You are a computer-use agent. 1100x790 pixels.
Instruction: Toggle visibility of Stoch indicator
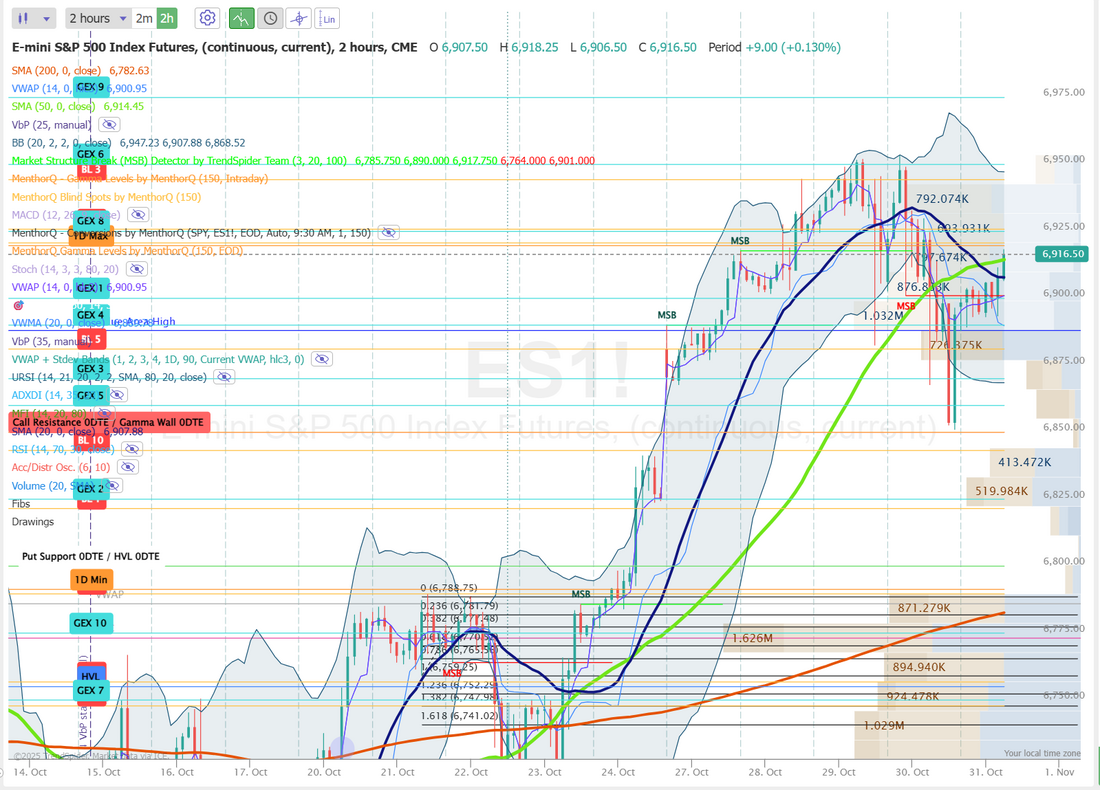coord(136,269)
